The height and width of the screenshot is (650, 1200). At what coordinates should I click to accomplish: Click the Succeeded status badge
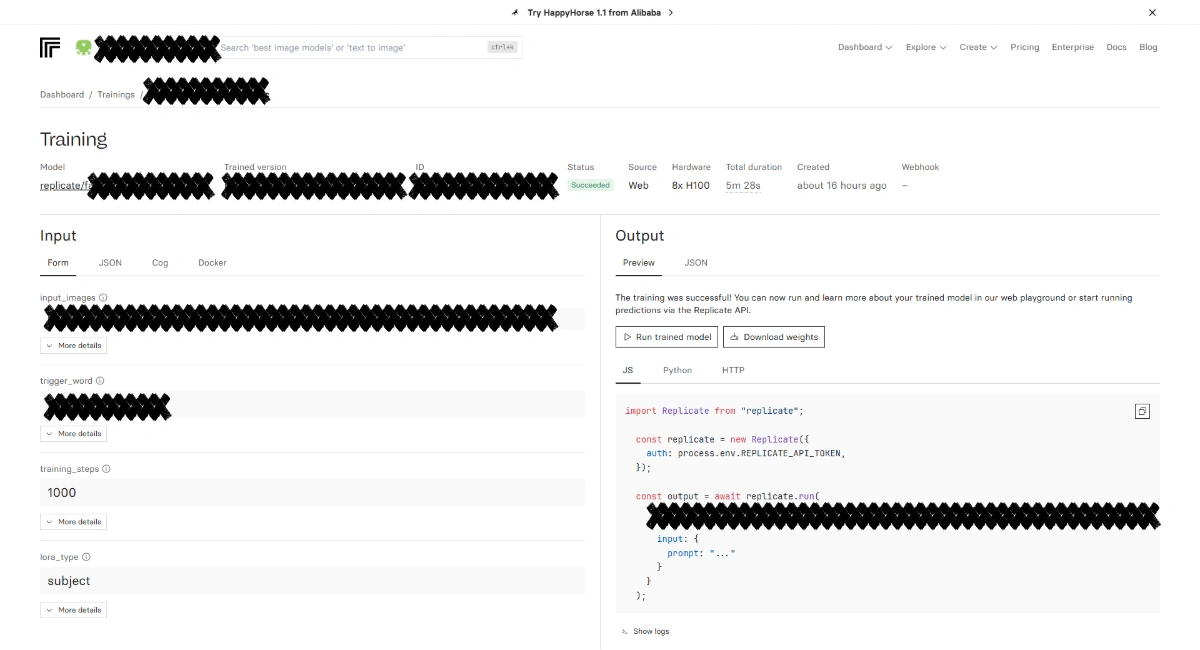(590, 185)
